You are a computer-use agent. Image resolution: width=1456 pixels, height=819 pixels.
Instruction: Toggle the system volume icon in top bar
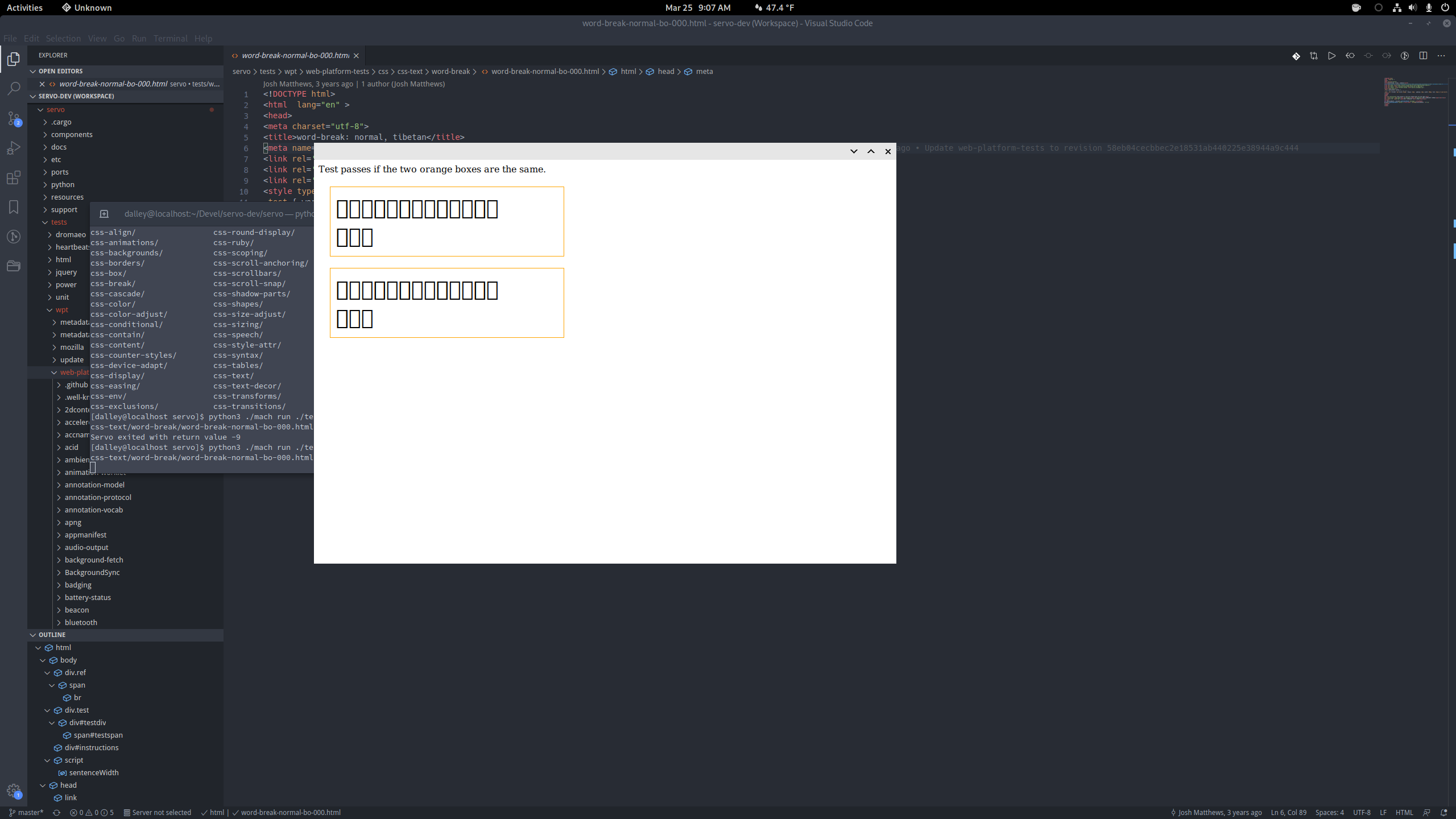(1413, 8)
